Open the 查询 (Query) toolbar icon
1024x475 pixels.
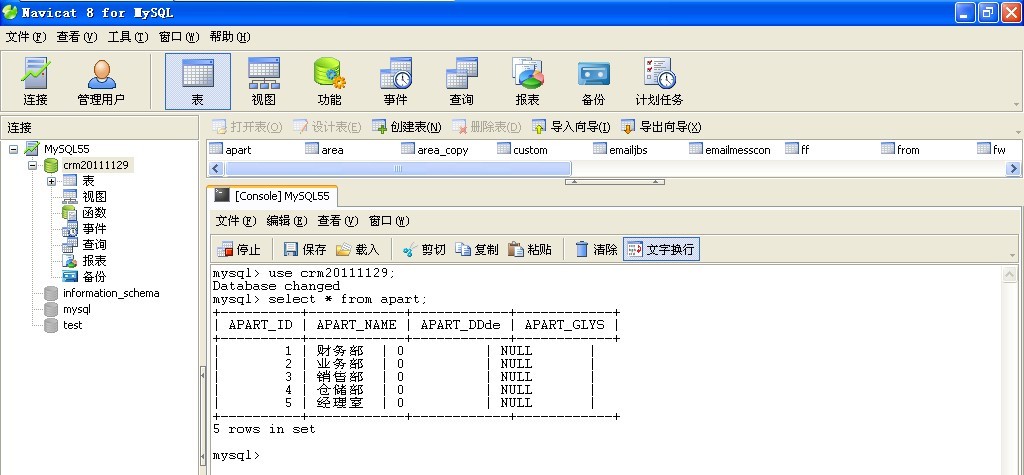461,81
